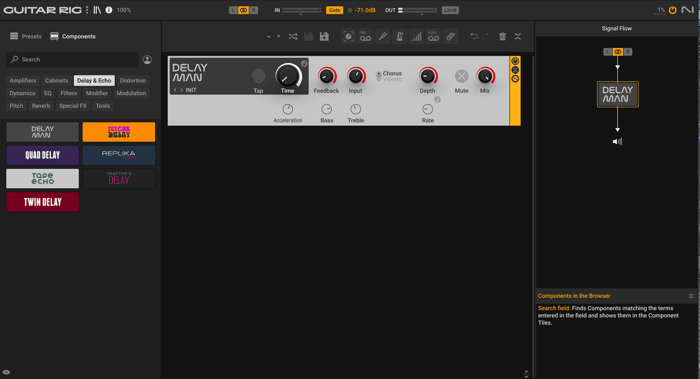Click the Guitar Rig power button

click(x=672, y=10)
